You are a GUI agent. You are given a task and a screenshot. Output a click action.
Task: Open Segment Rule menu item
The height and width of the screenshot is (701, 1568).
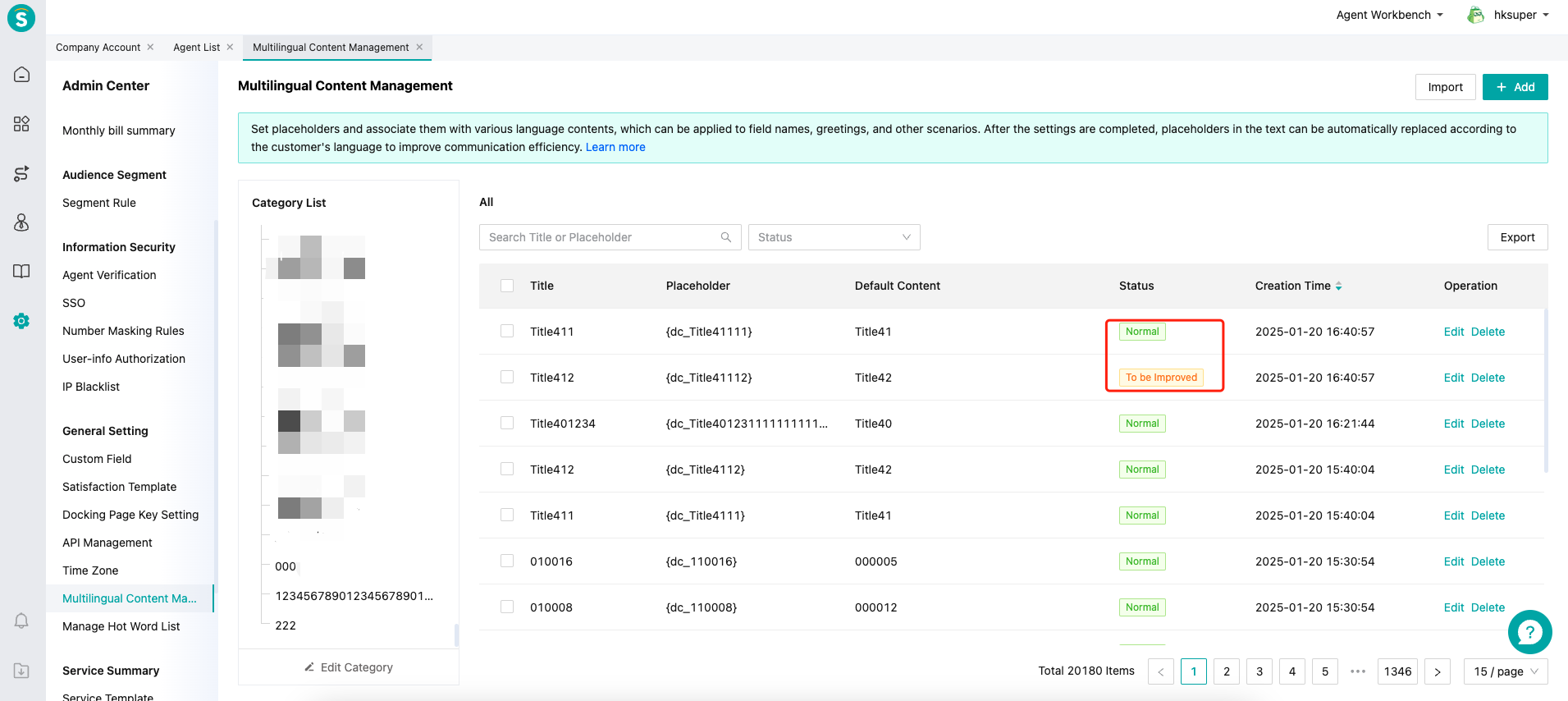99,203
